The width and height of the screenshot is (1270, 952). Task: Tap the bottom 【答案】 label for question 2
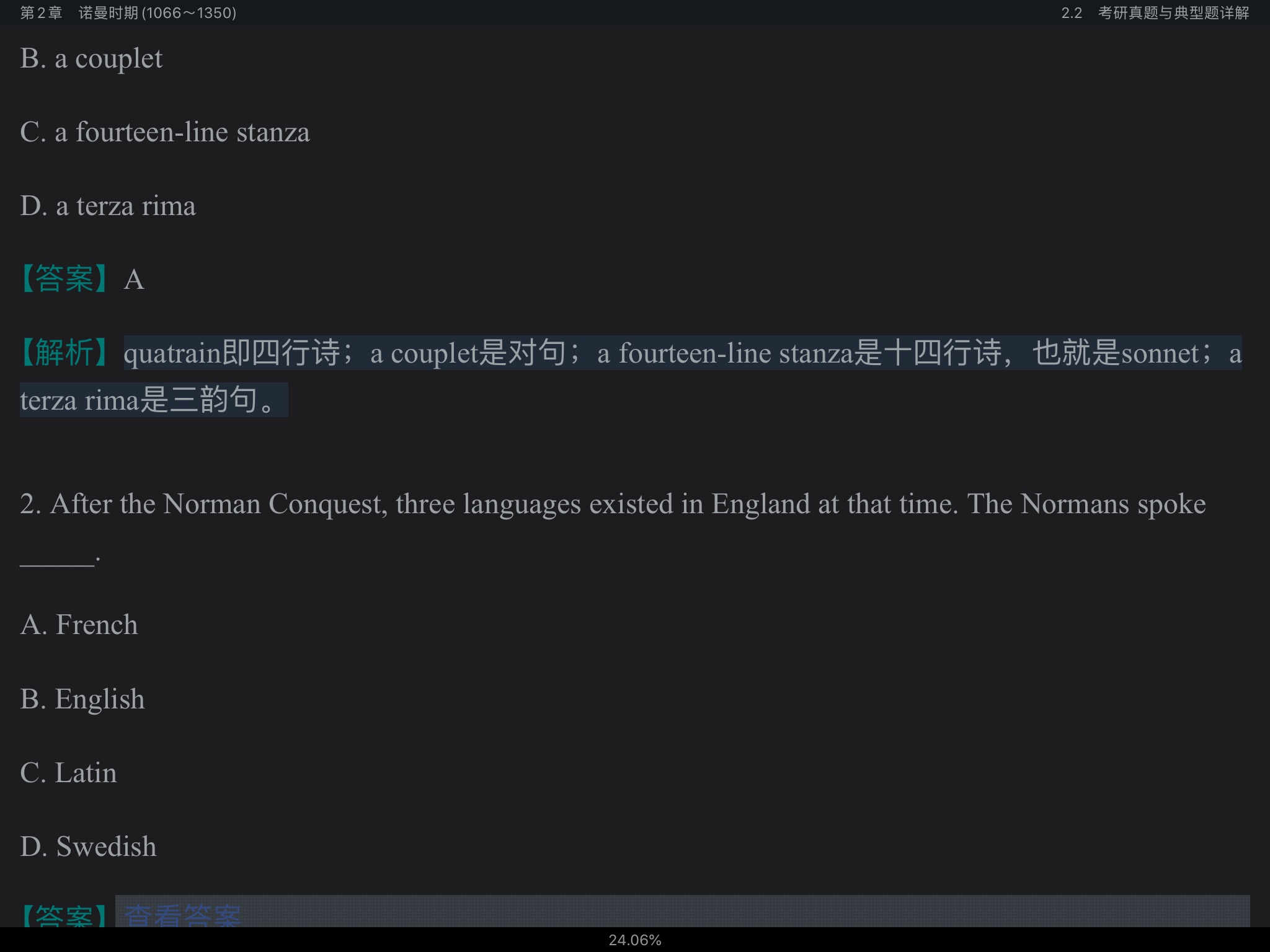coord(64,915)
